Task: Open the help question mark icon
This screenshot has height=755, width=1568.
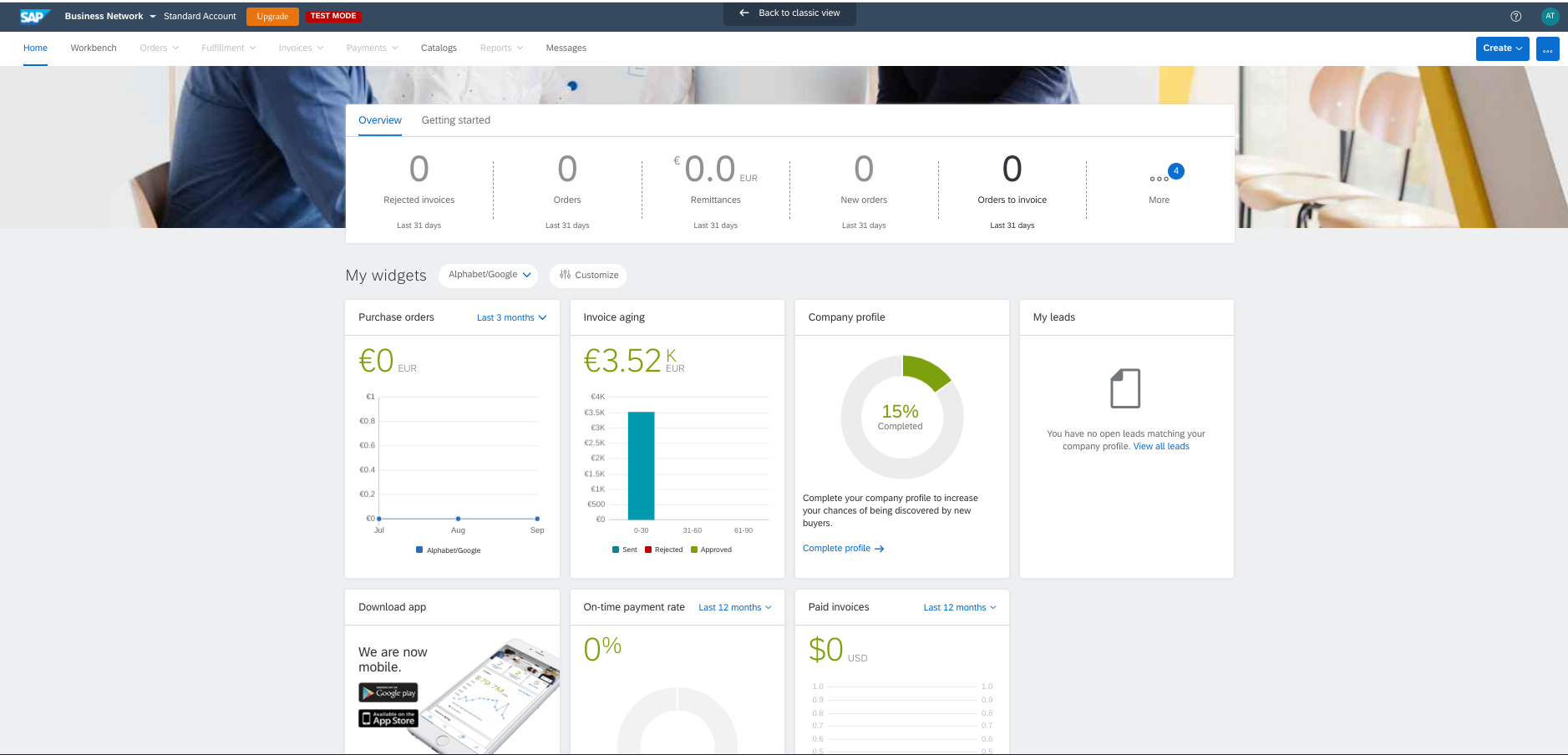Action: 1515,16
